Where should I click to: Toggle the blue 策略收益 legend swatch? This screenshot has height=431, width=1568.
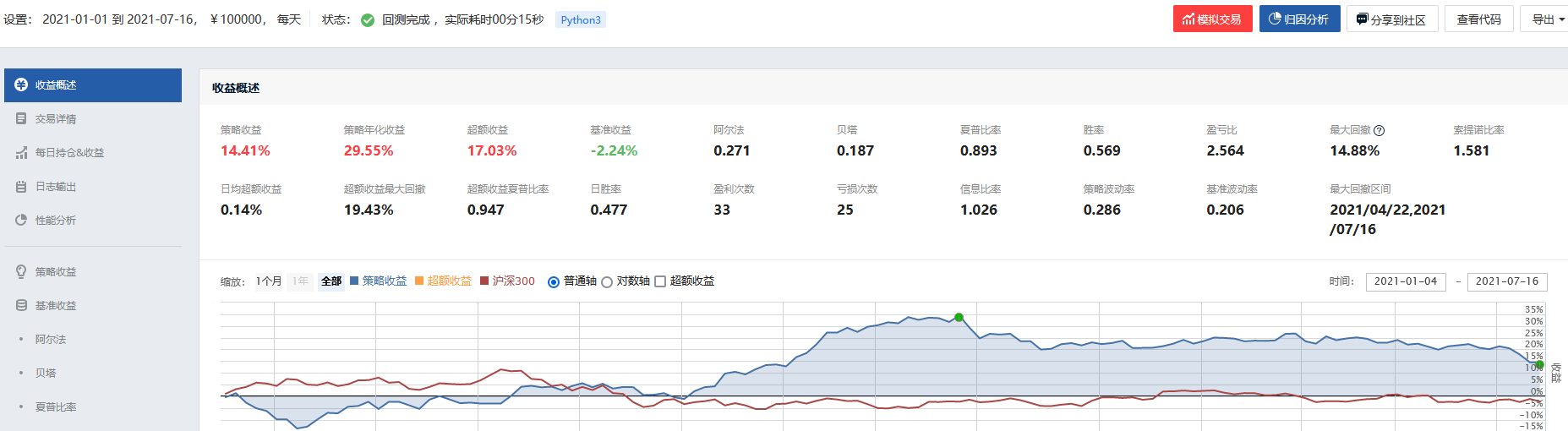355,281
